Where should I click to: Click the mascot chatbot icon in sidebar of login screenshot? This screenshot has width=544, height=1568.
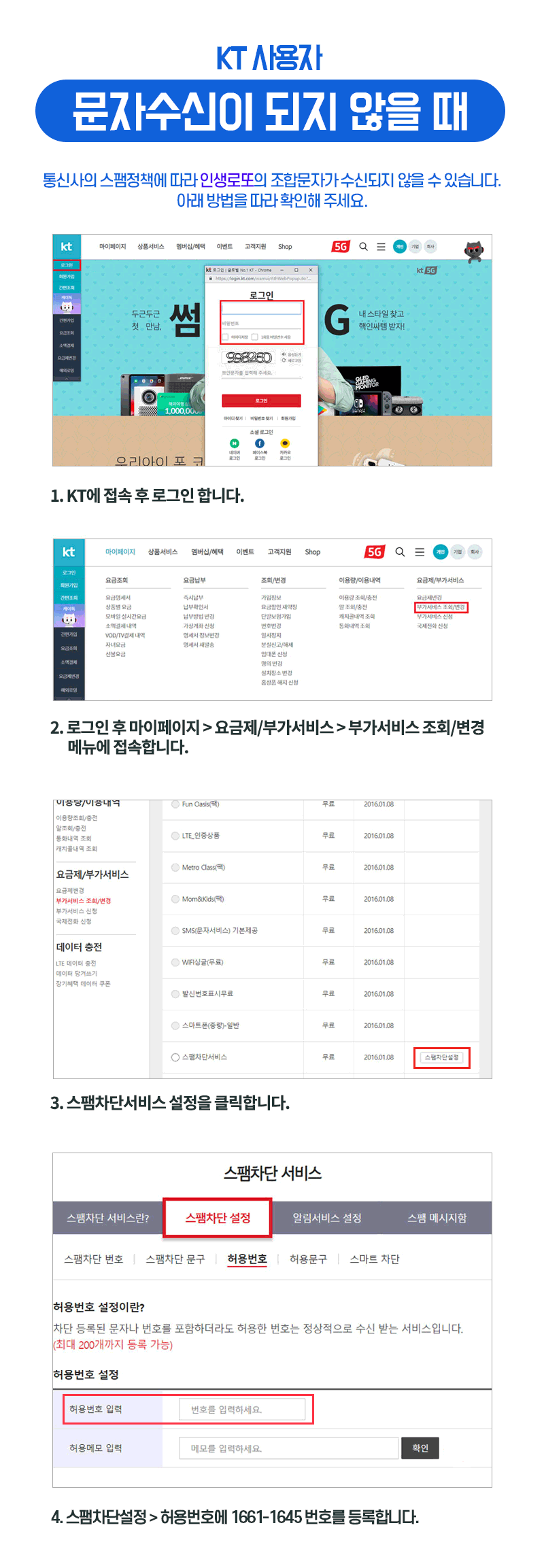click(67, 305)
